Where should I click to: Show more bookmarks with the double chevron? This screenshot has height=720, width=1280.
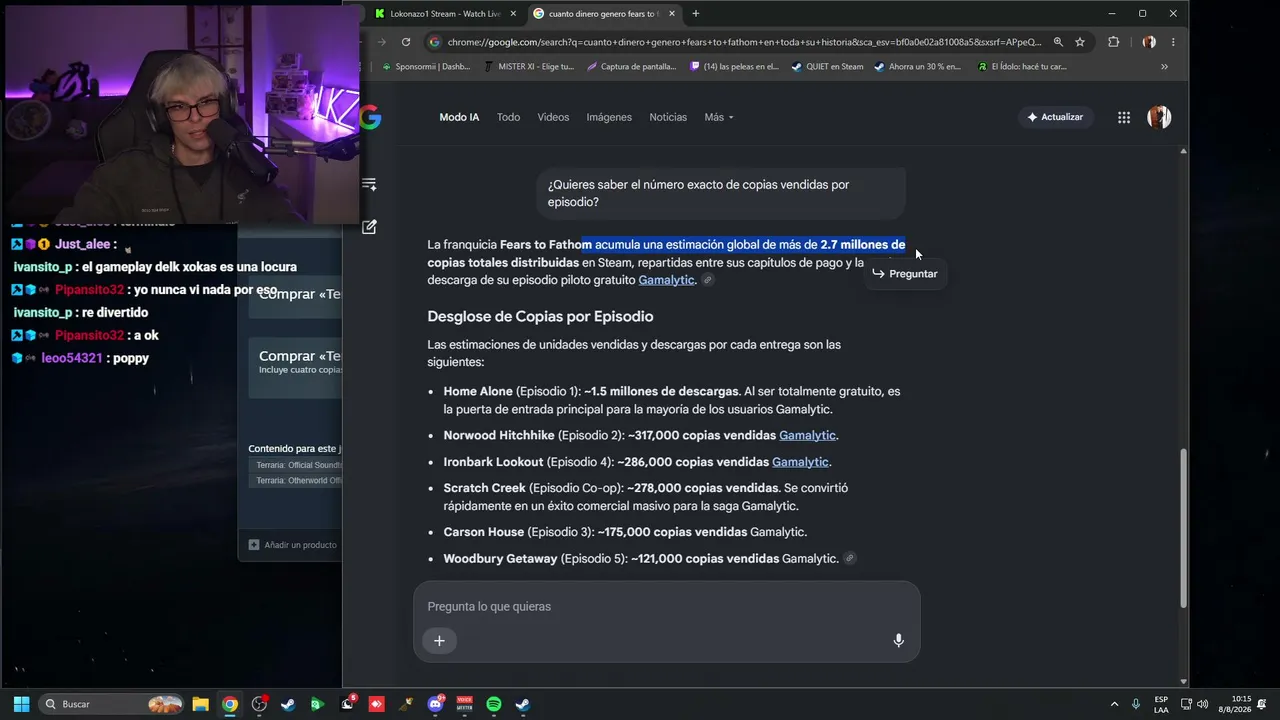[x=1164, y=67]
